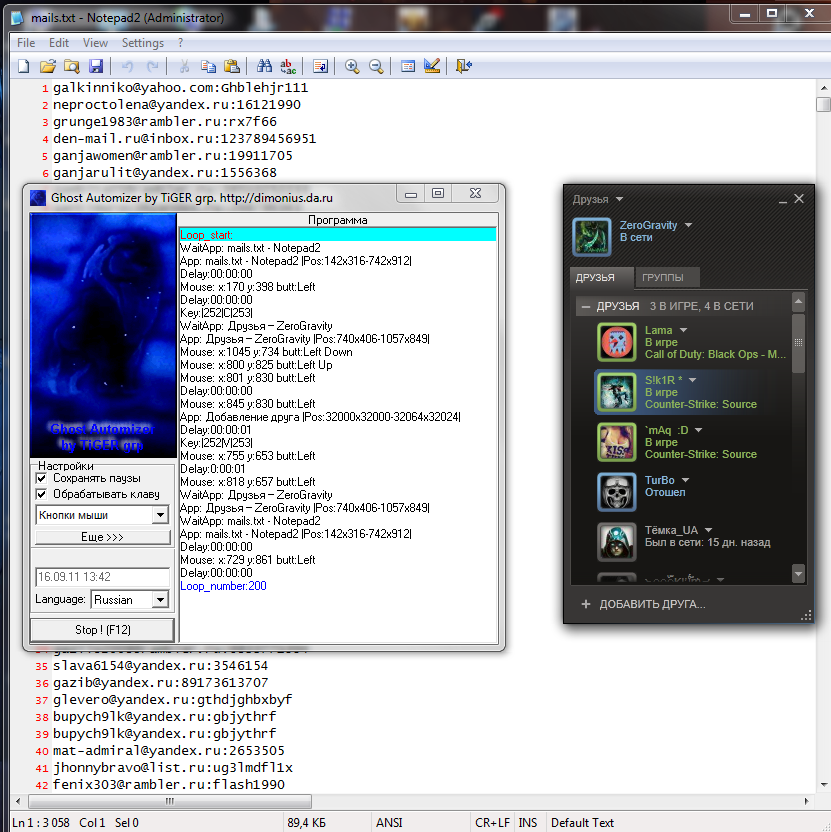The width and height of the screenshot is (831, 832).
Task: Click the Friends list scrollbar up arrow
Action: (798, 302)
